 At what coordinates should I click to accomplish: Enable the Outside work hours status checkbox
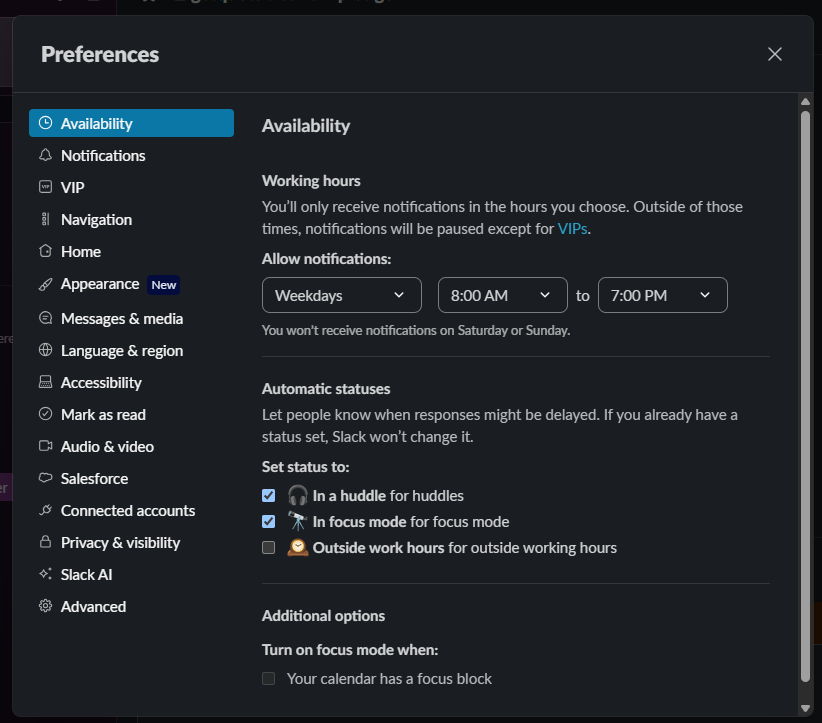pyautogui.click(x=268, y=548)
